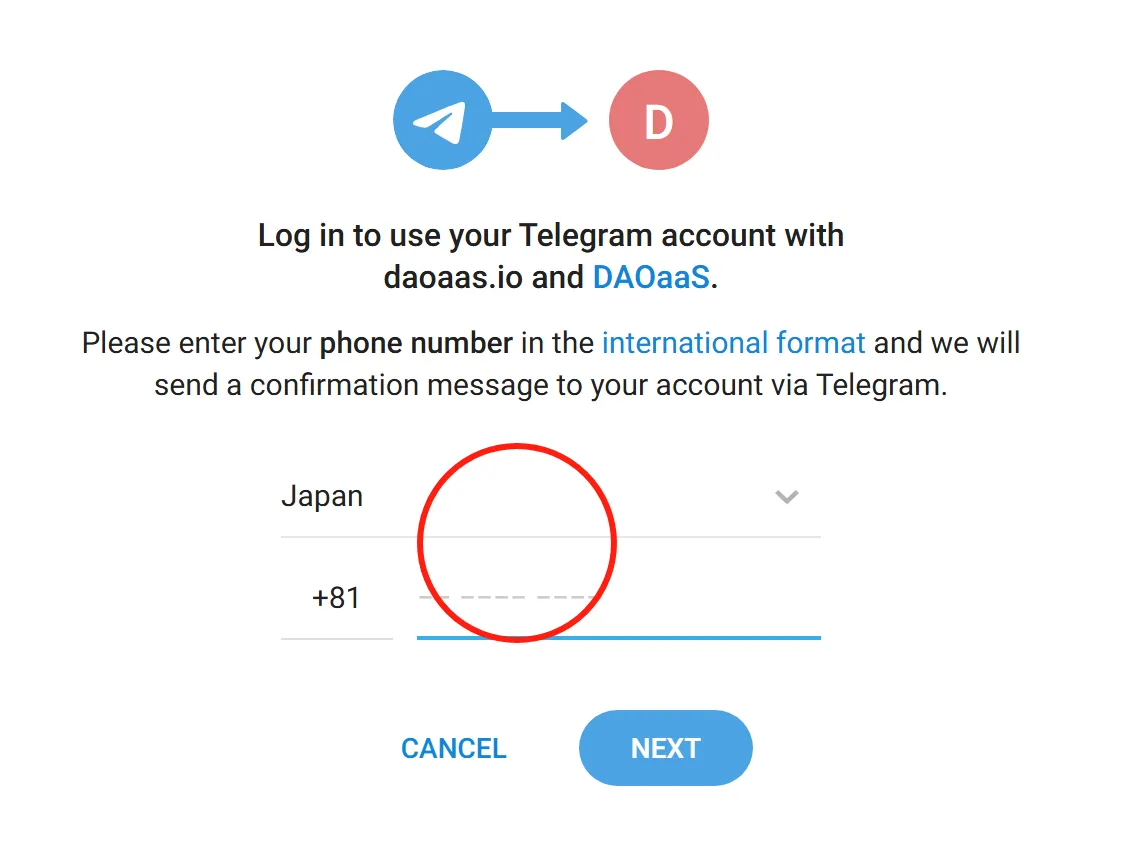1123x863 pixels.
Task: Expand the country list chevron arrow
Action: pos(787,496)
